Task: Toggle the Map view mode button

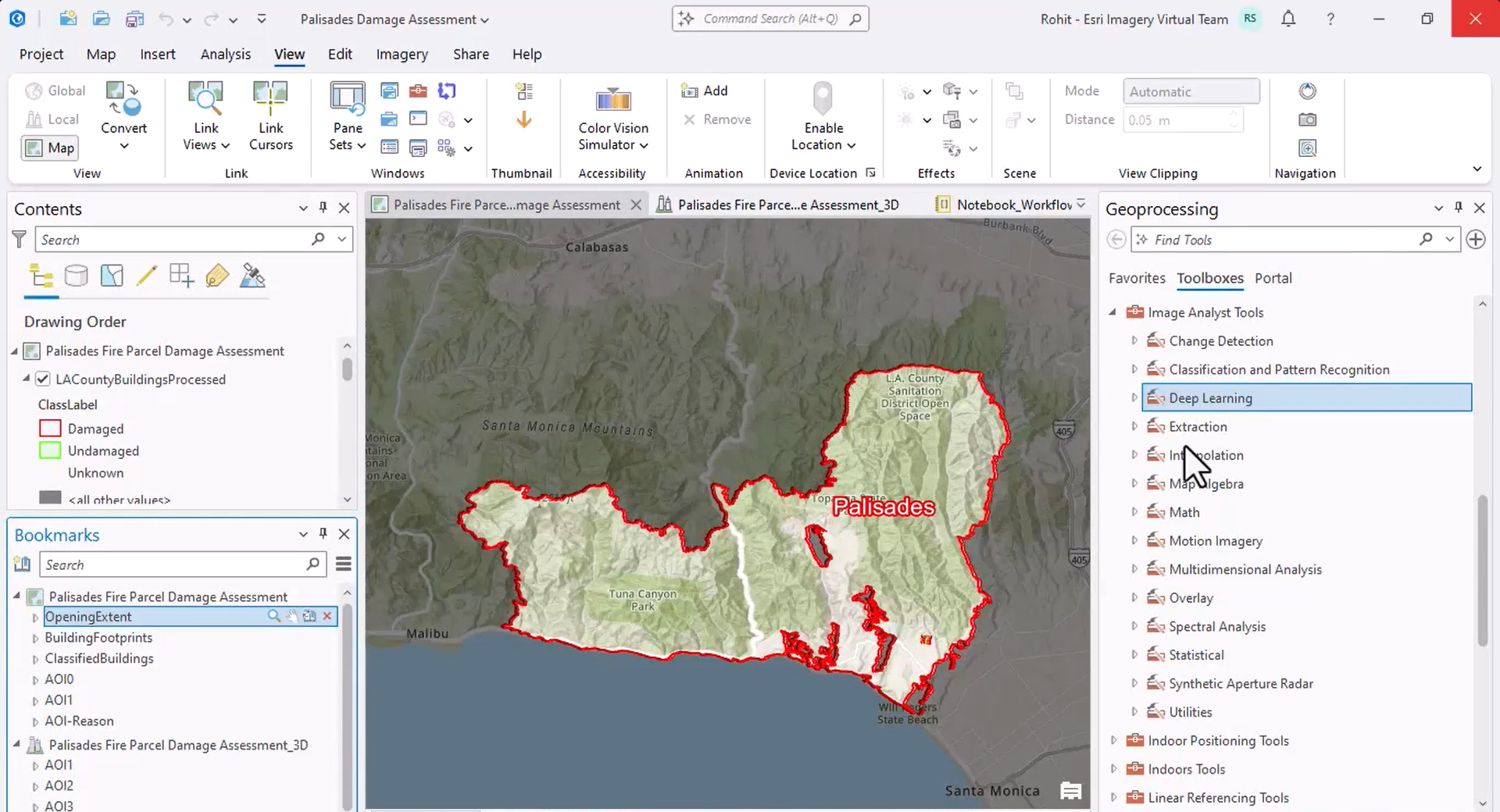Action: tap(48, 148)
